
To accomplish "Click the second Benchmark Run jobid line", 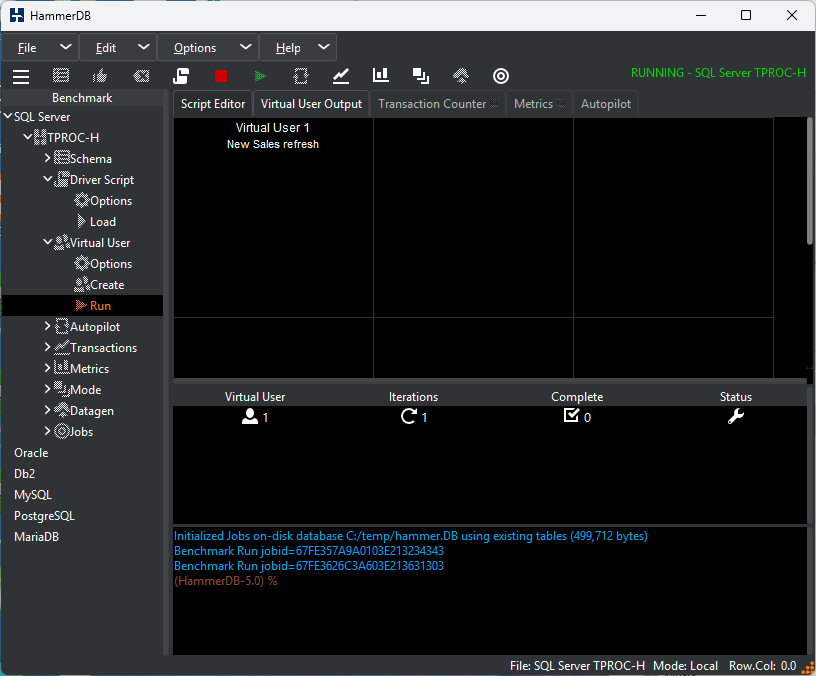I will point(309,566).
